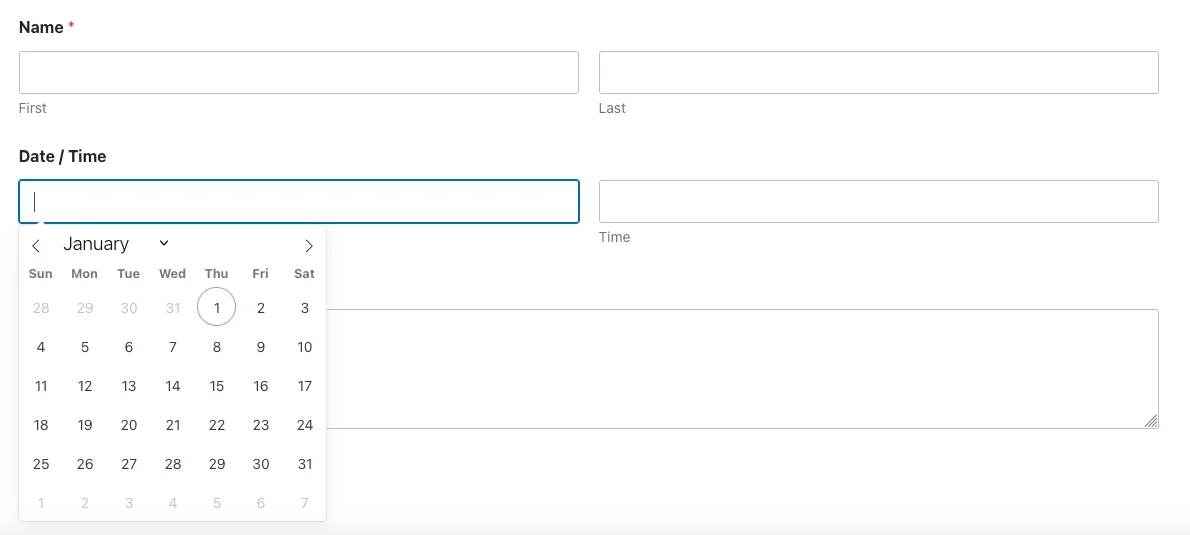1190x535 pixels.
Task: Click the Last name input field
Action: (878, 73)
